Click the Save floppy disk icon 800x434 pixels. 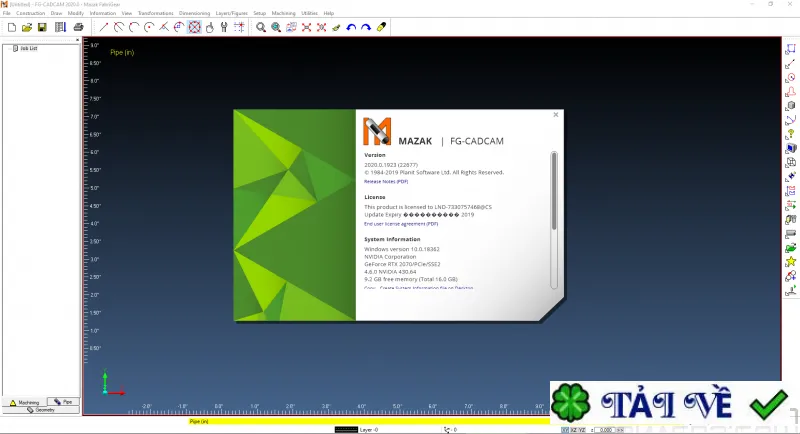pos(42,28)
